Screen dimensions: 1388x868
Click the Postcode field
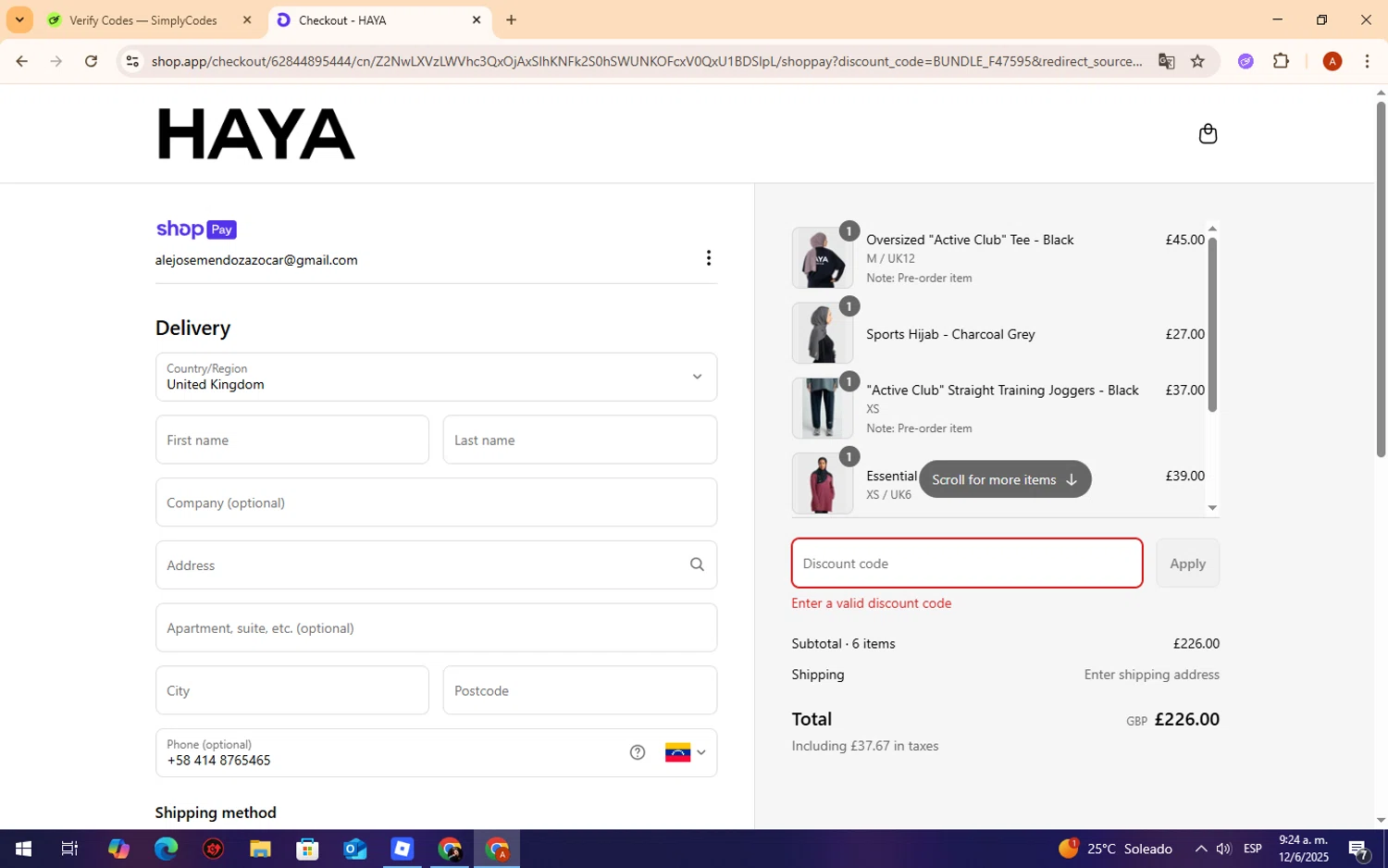click(x=580, y=690)
